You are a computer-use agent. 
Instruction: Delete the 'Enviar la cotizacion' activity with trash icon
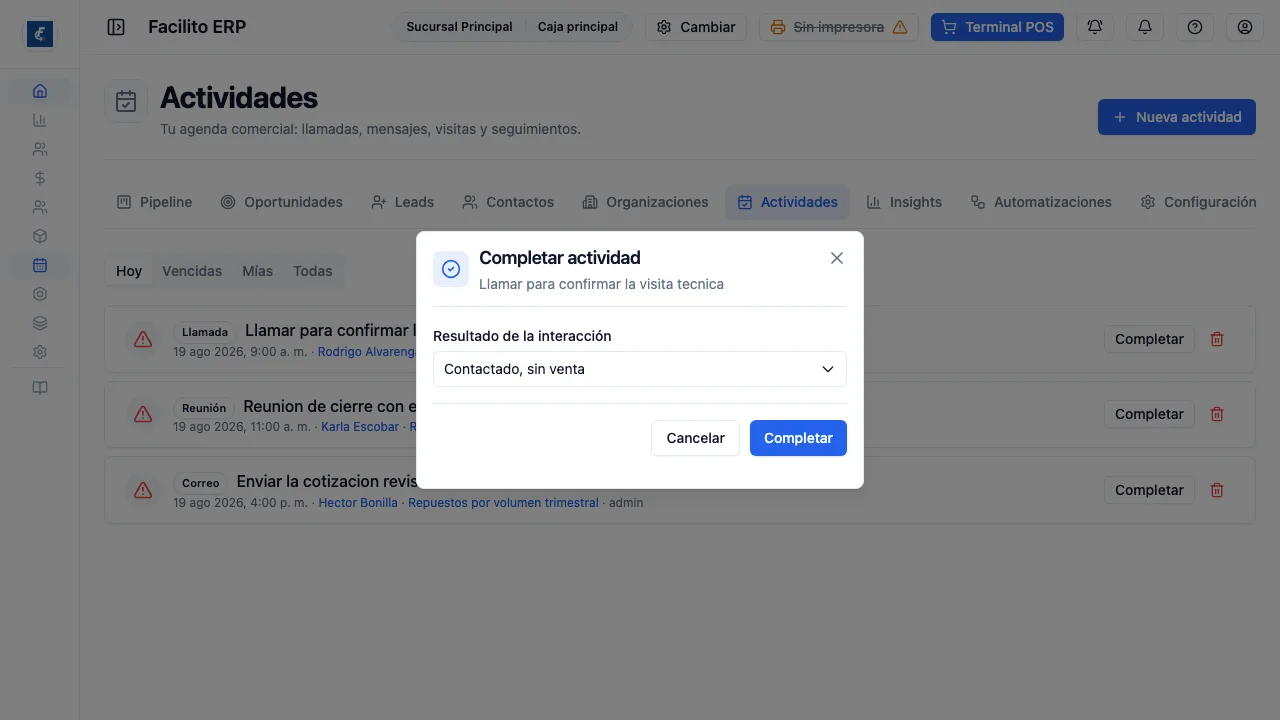tap(1217, 490)
